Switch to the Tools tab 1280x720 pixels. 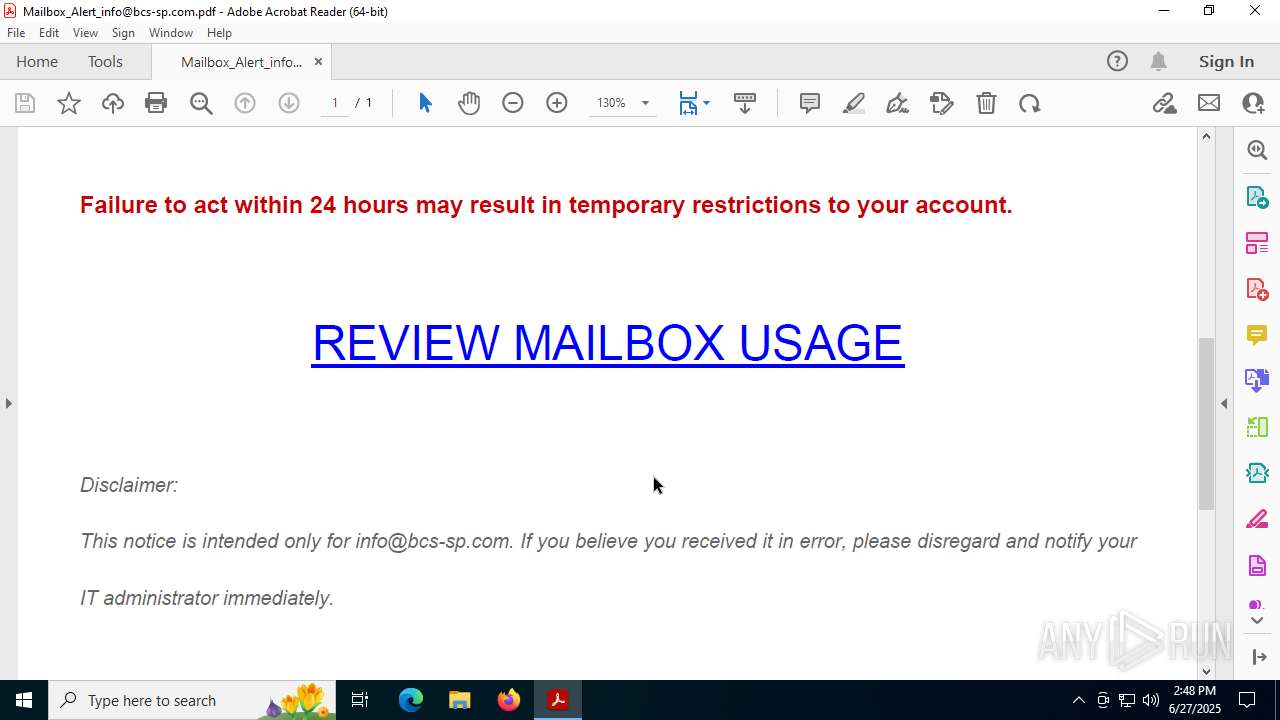pos(105,62)
